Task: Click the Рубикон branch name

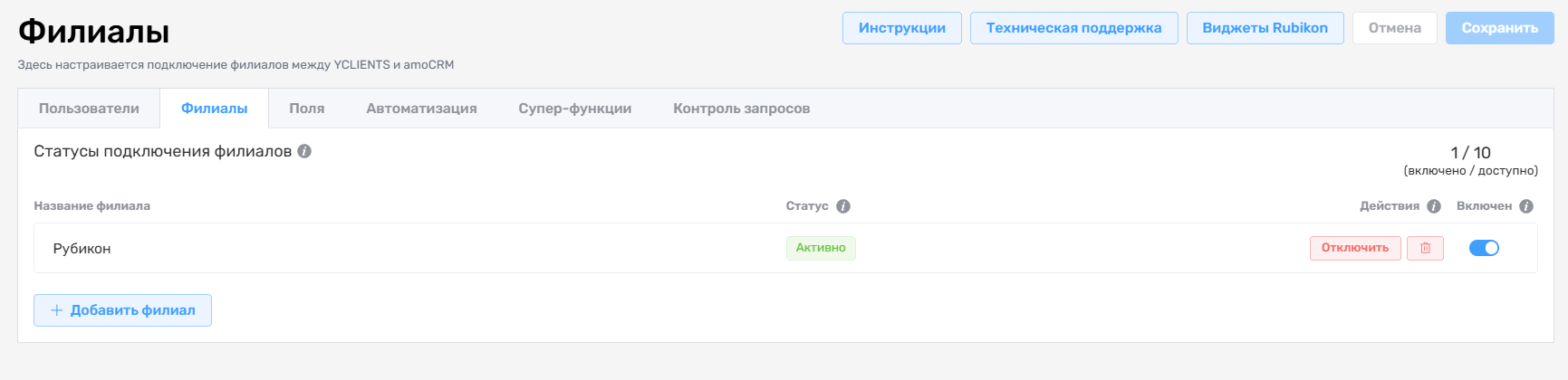Action: (82, 249)
